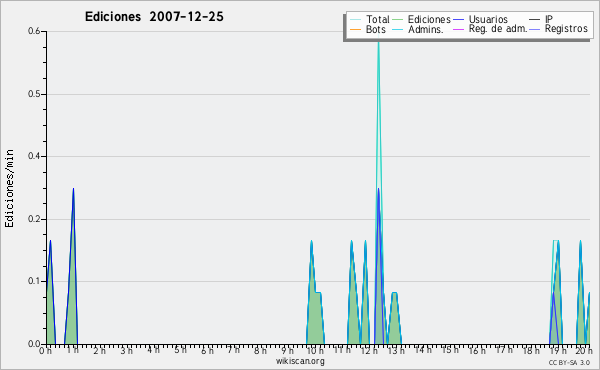
Task: Click the CC BY-SA 3.0 license text
Action: (x=569, y=362)
